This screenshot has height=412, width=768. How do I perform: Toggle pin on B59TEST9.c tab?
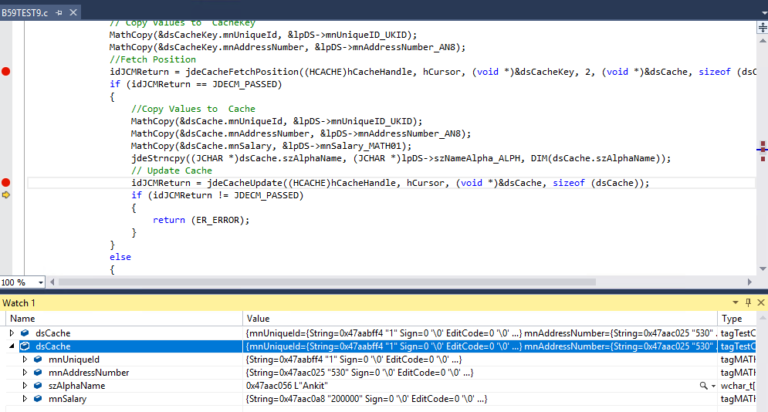click(59, 13)
